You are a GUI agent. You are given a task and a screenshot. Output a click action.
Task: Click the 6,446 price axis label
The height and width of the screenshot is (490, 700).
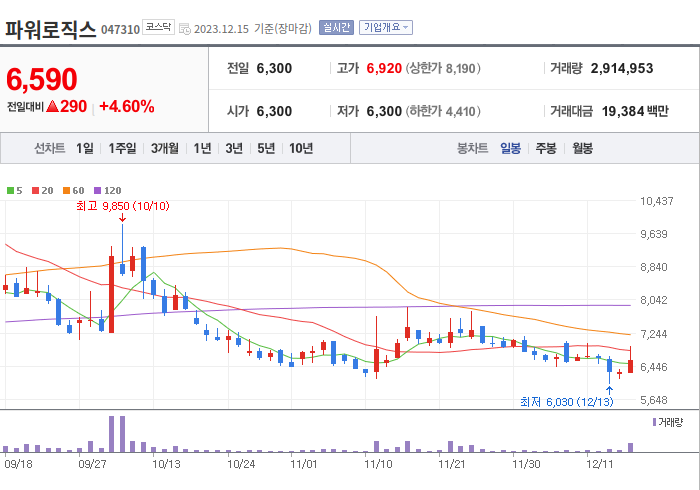pyautogui.click(x=654, y=367)
